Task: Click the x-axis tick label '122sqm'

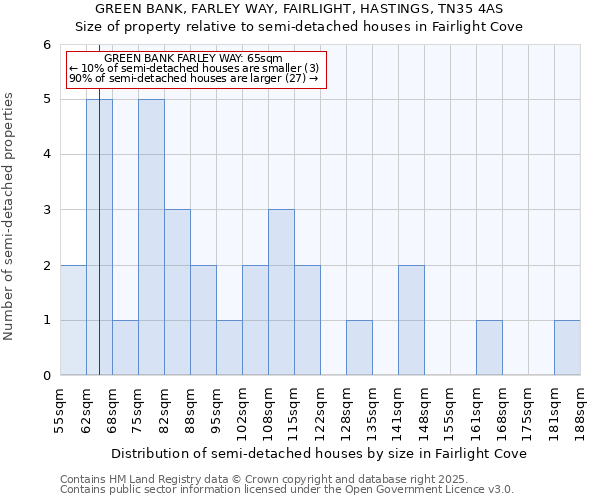Action: click(320, 415)
